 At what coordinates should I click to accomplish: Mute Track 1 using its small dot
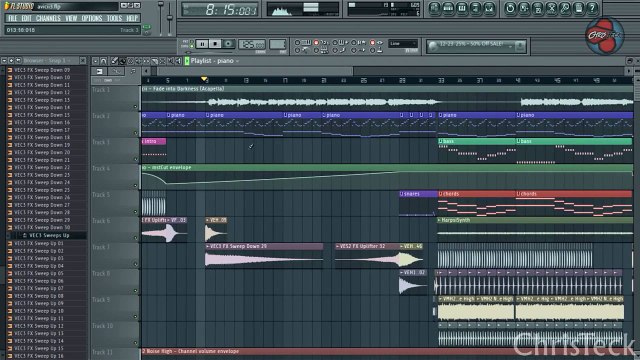(135, 107)
